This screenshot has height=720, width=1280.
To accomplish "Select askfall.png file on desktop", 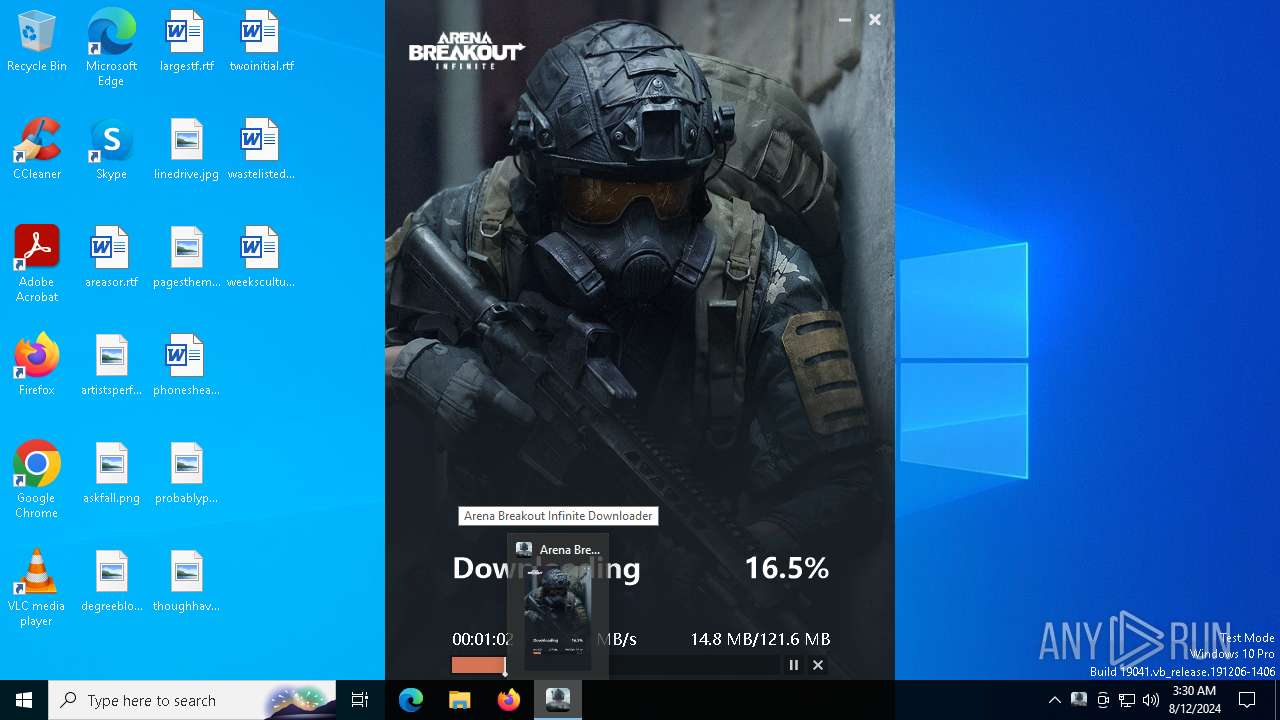I will pyautogui.click(x=111, y=474).
